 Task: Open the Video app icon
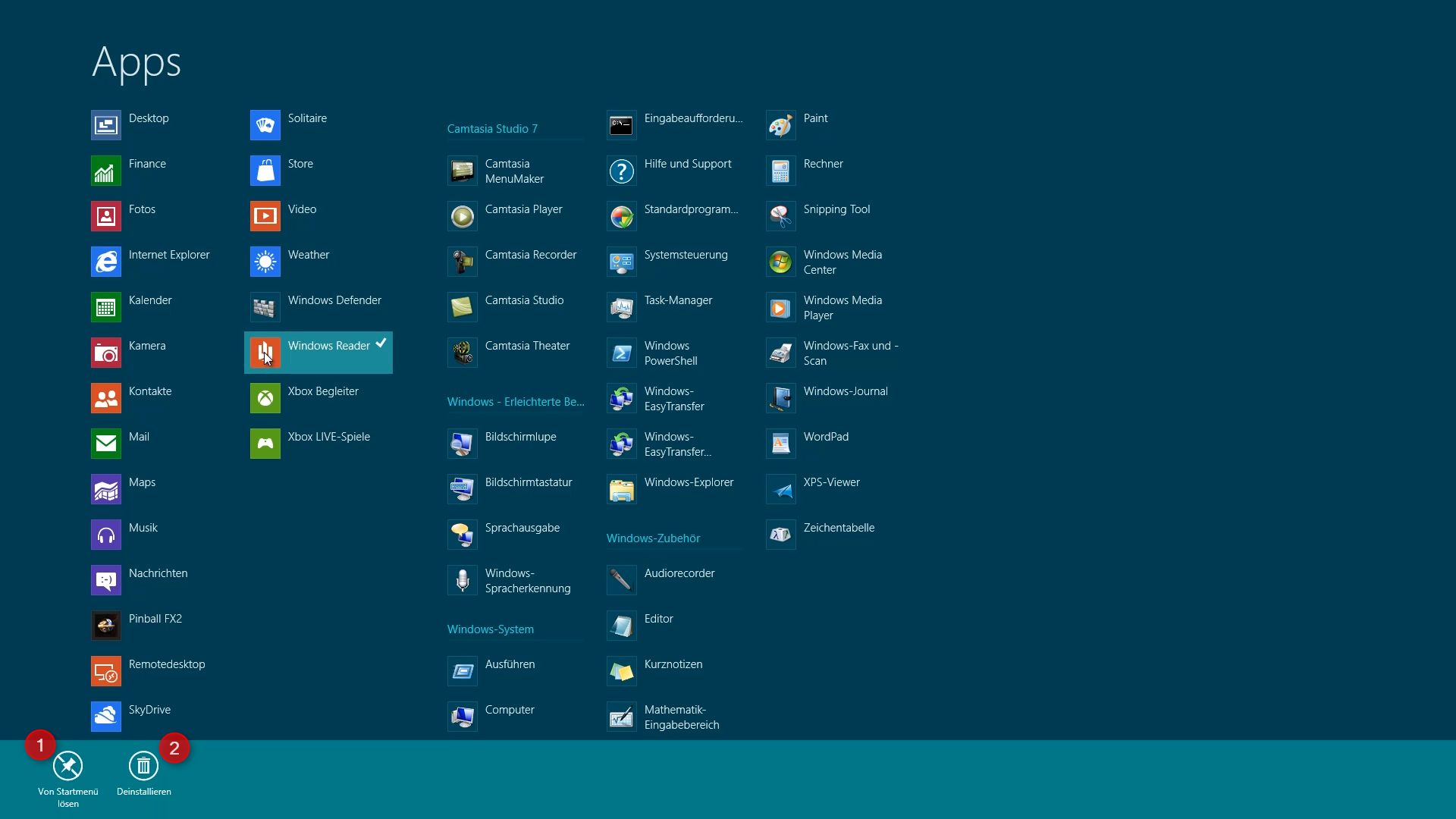tap(265, 216)
